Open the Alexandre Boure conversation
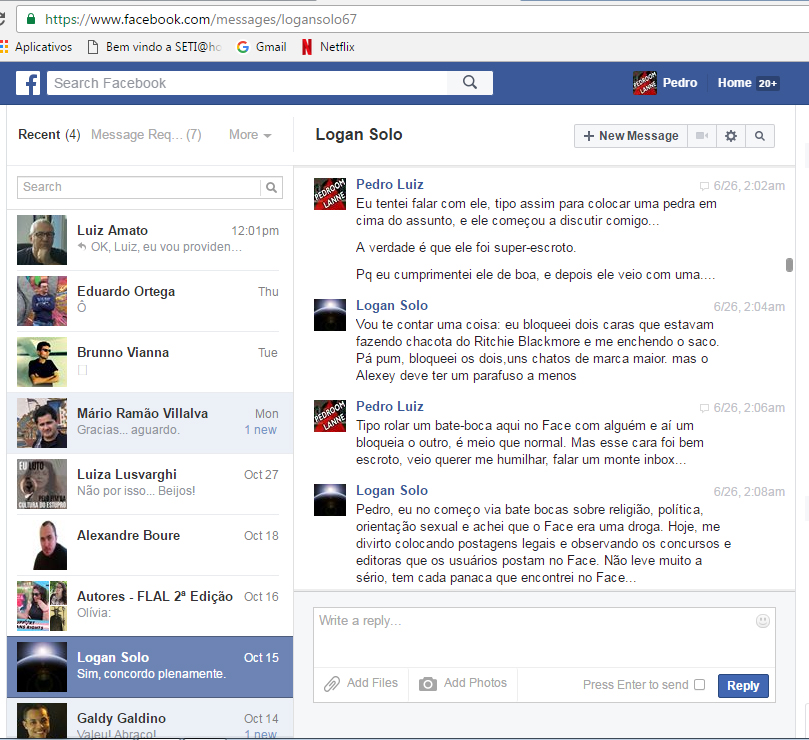Viewport: 809px width, 740px height. (150, 545)
